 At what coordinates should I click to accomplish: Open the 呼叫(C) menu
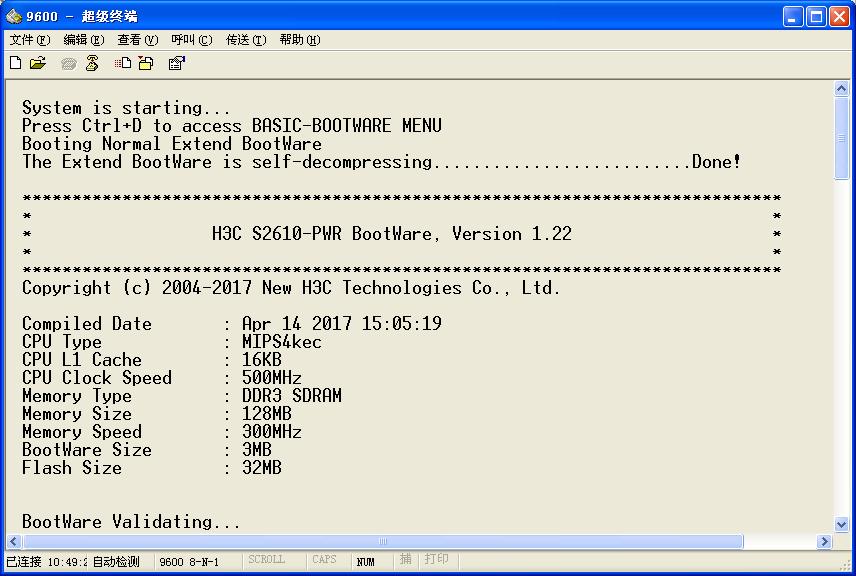(x=191, y=40)
